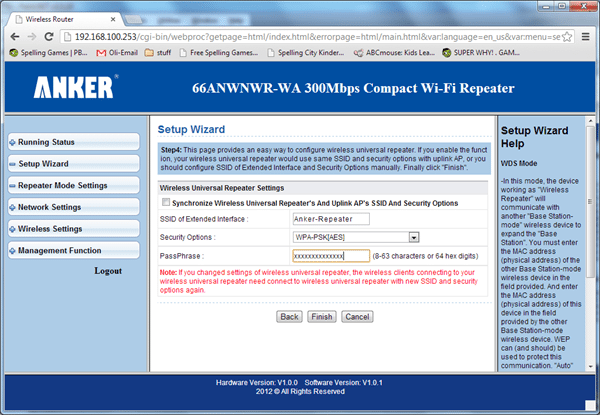Image resolution: width=600 pixels, height=415 pixels.
Task: Click the PassPhrase input field
Action: coord(331,256)
